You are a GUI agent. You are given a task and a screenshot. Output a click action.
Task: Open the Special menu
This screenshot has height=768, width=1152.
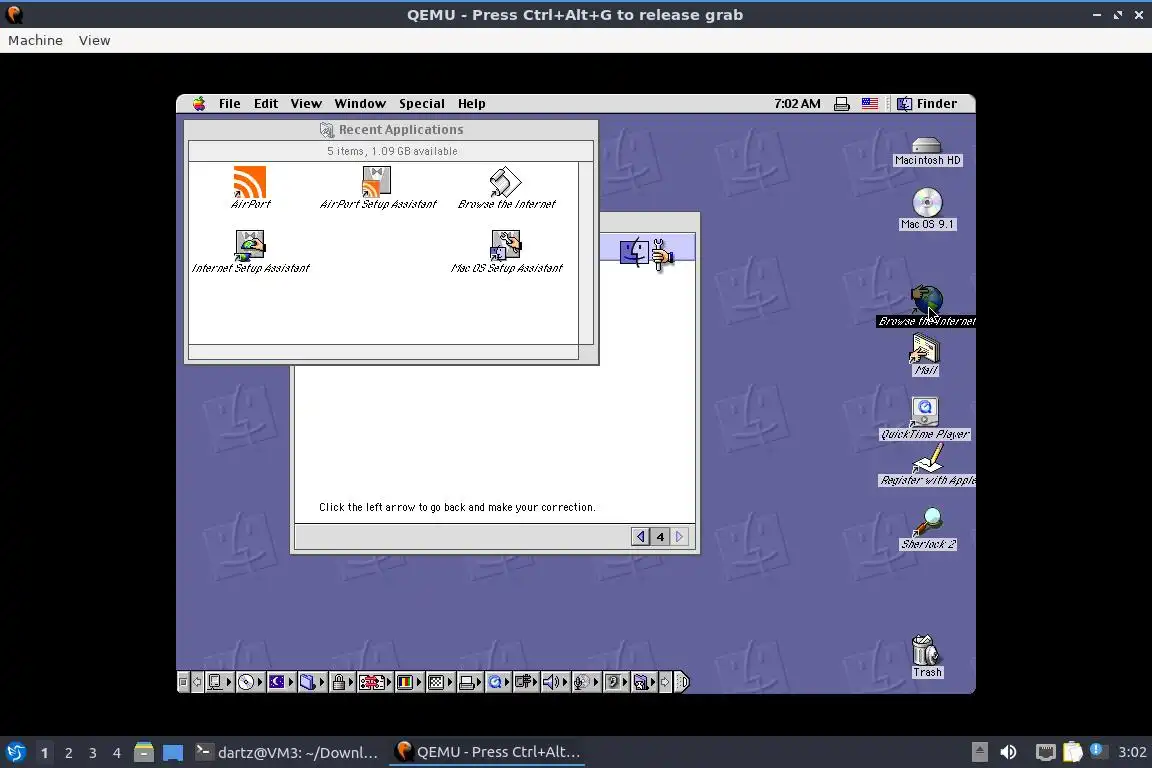coord(422,104)
